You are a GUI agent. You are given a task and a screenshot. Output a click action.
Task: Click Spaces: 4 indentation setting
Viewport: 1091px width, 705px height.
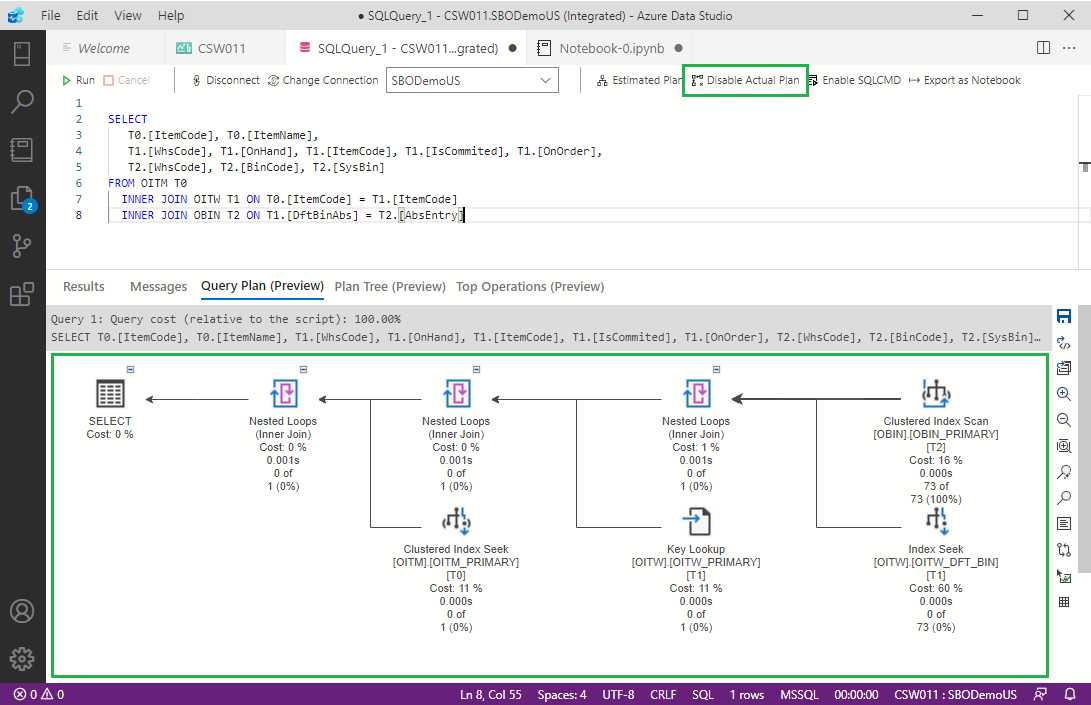point(562,694)
